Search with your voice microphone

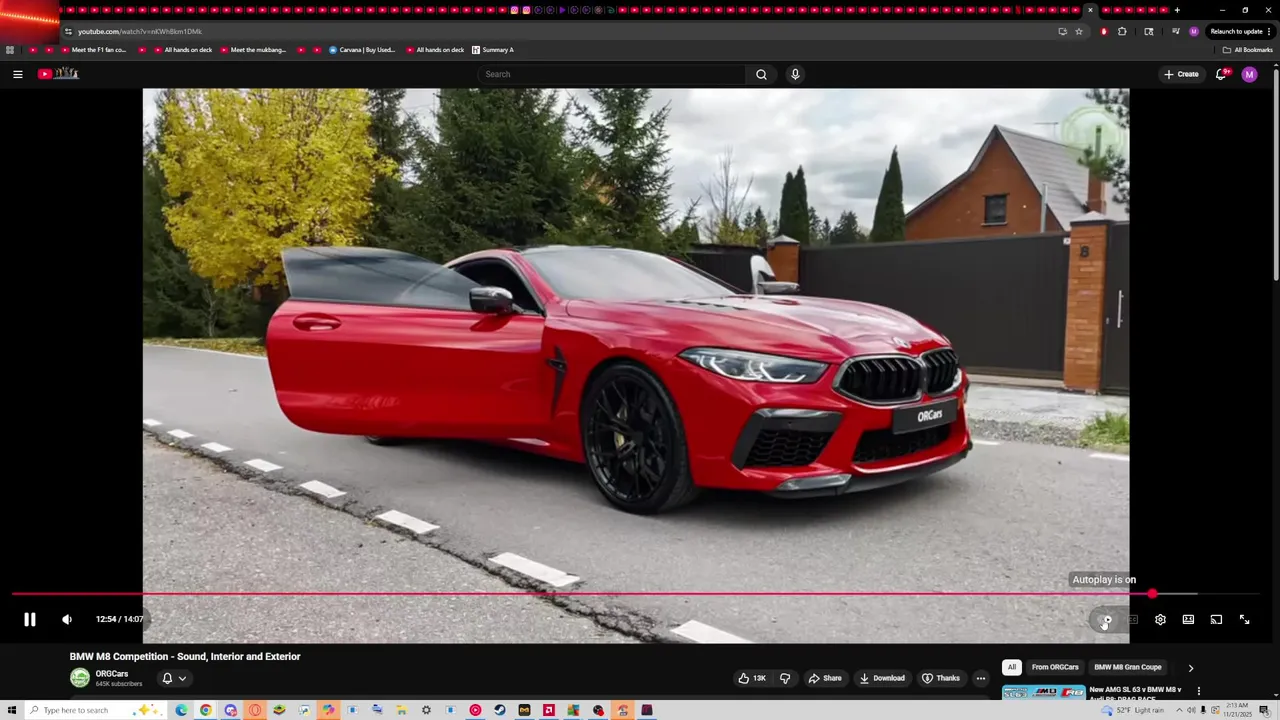click(x=795, y=74)
